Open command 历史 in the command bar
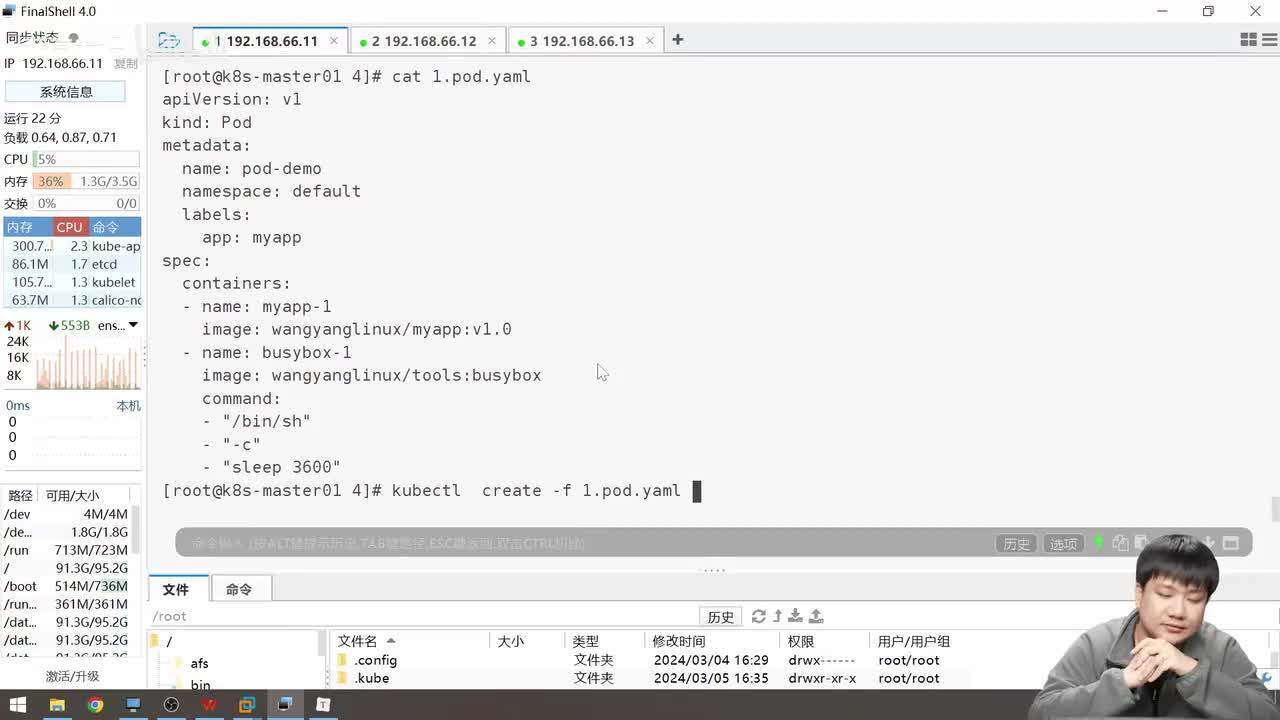The width and height of the screenshot is (1280, 720). click(1017, 543)
